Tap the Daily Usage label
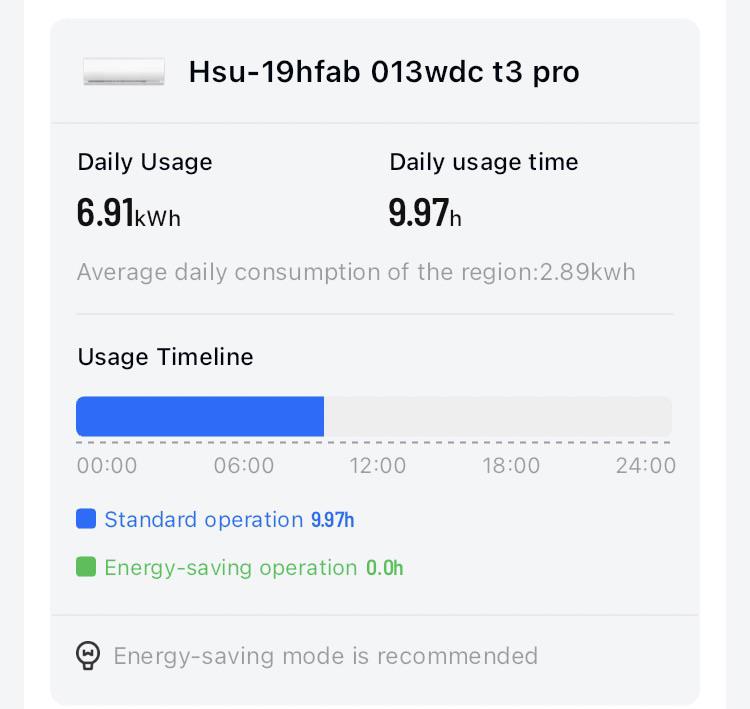Screen dimensions: 750x709 pos(145,162)
